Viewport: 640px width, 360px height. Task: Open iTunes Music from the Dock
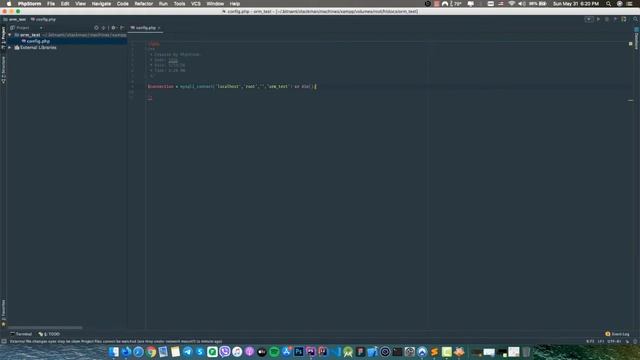pos(237,351)
